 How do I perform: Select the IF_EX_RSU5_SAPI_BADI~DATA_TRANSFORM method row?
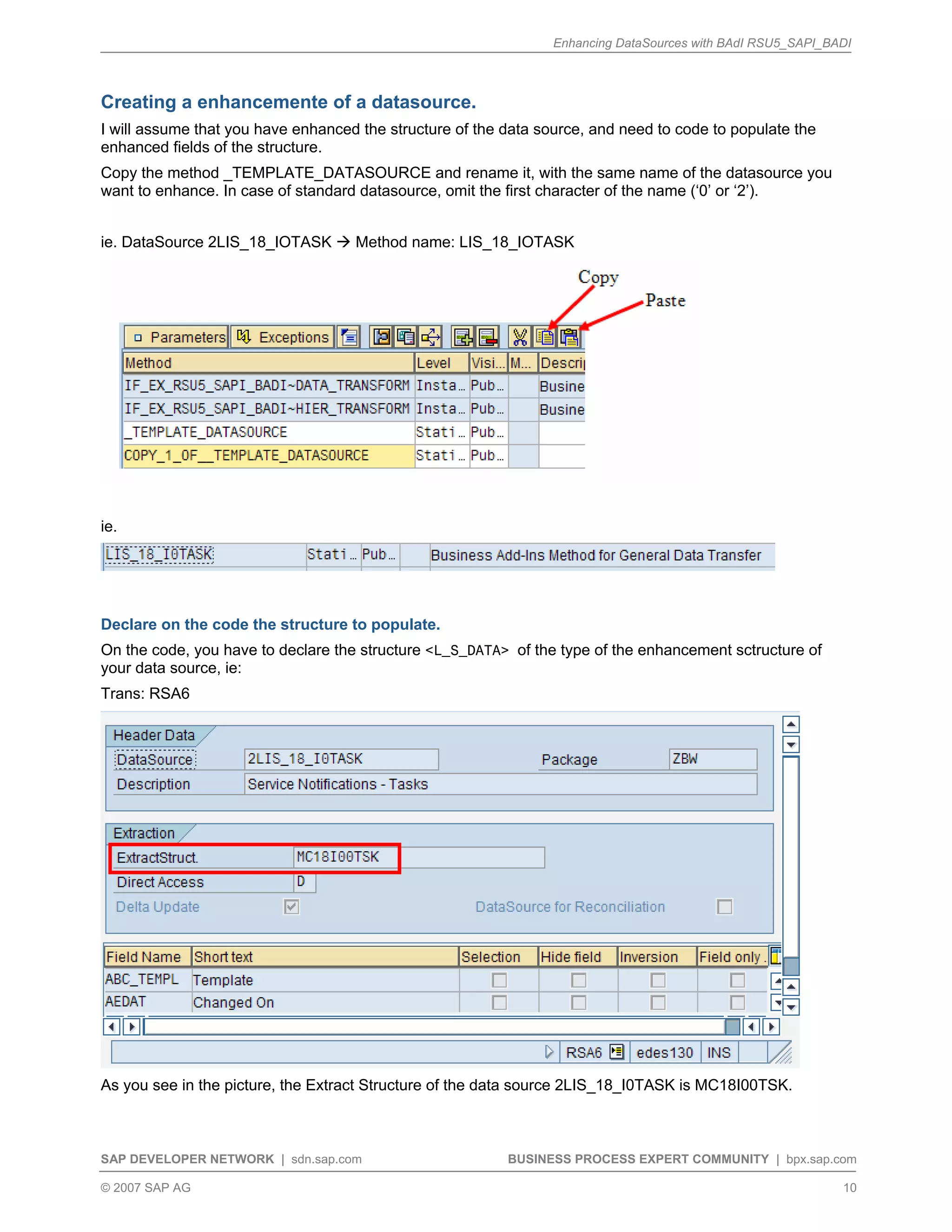tap(354, 386)
